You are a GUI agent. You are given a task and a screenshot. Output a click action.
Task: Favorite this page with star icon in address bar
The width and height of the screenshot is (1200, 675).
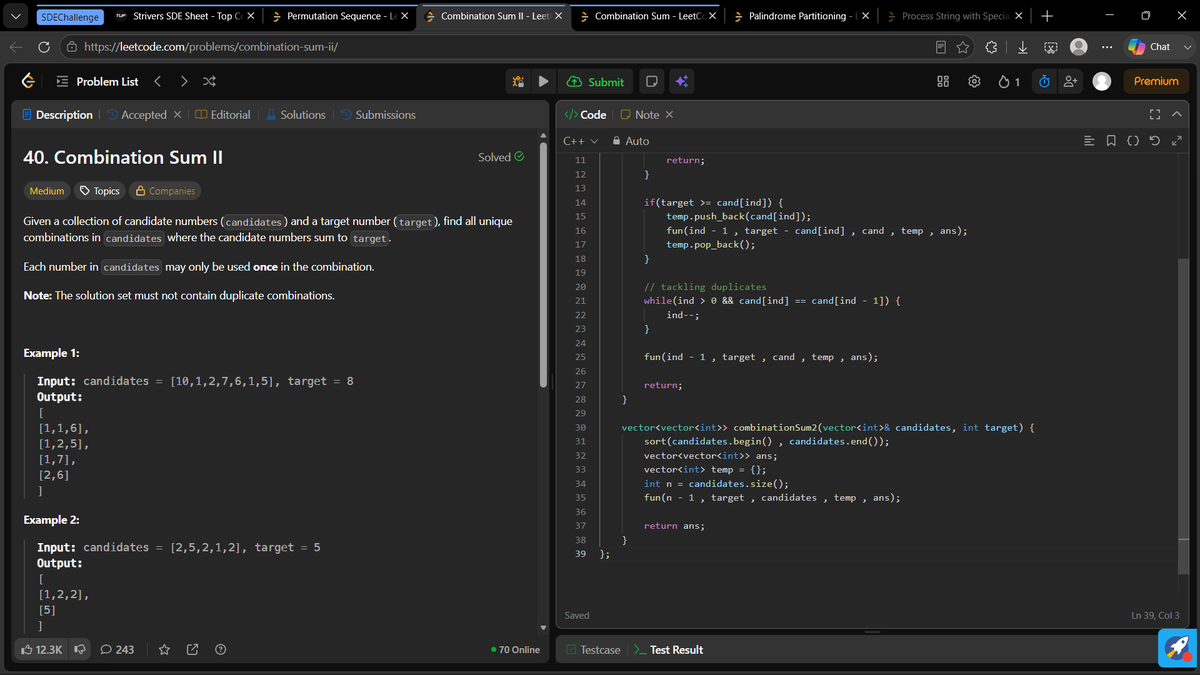(x=963, y=47)
